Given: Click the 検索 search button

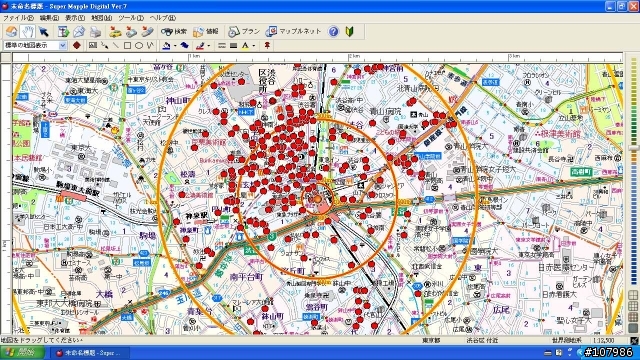Looking at the screenshot, I should pos(174,31).
